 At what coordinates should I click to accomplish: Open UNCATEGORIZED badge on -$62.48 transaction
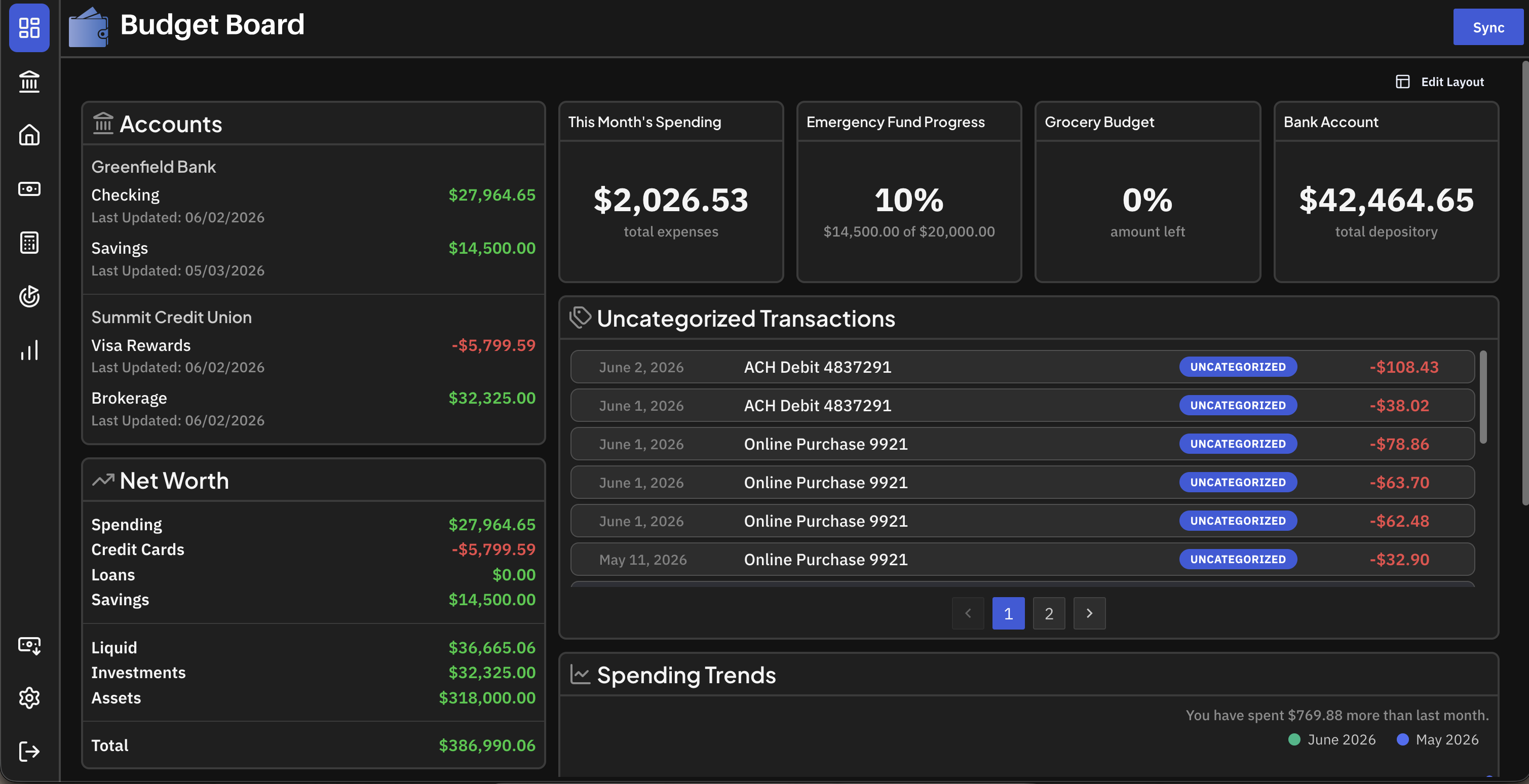click(1238, 521)
